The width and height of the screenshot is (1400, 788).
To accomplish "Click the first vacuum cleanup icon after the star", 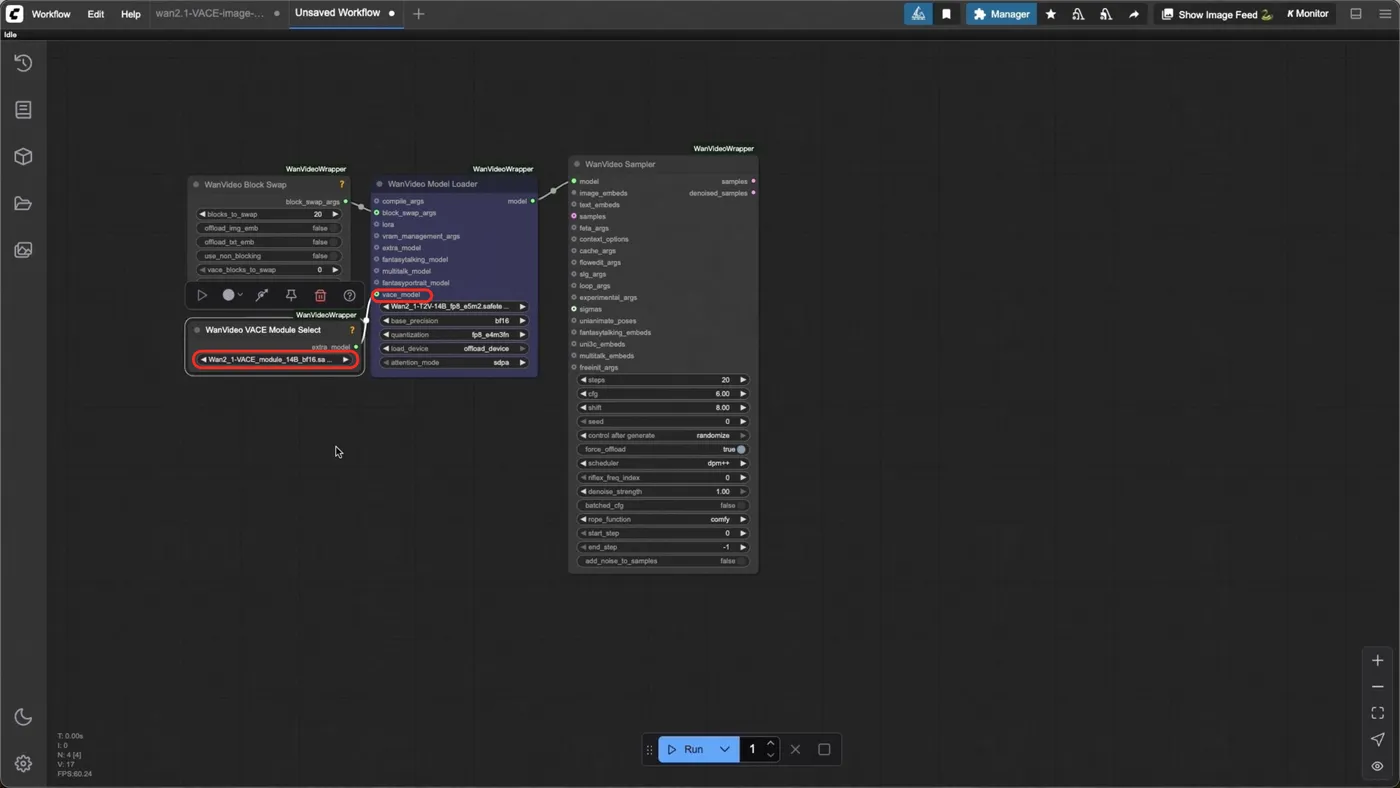I will pyautogui.click(x=1078, y=14).
